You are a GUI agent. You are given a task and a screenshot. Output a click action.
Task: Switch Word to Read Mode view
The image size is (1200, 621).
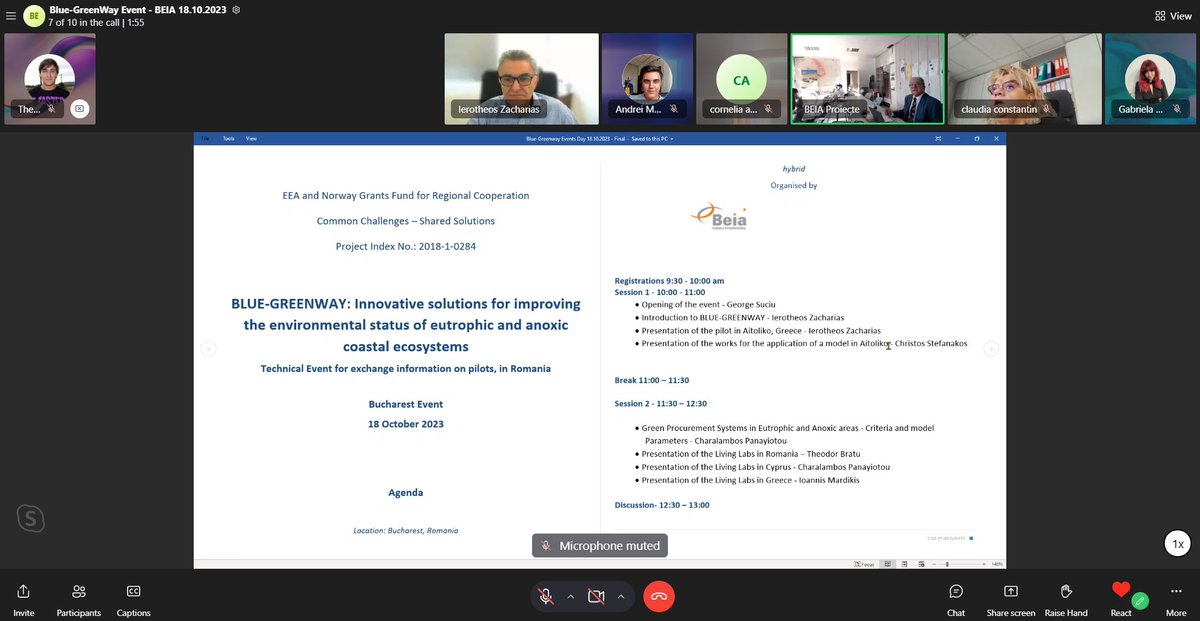point(888,564)
